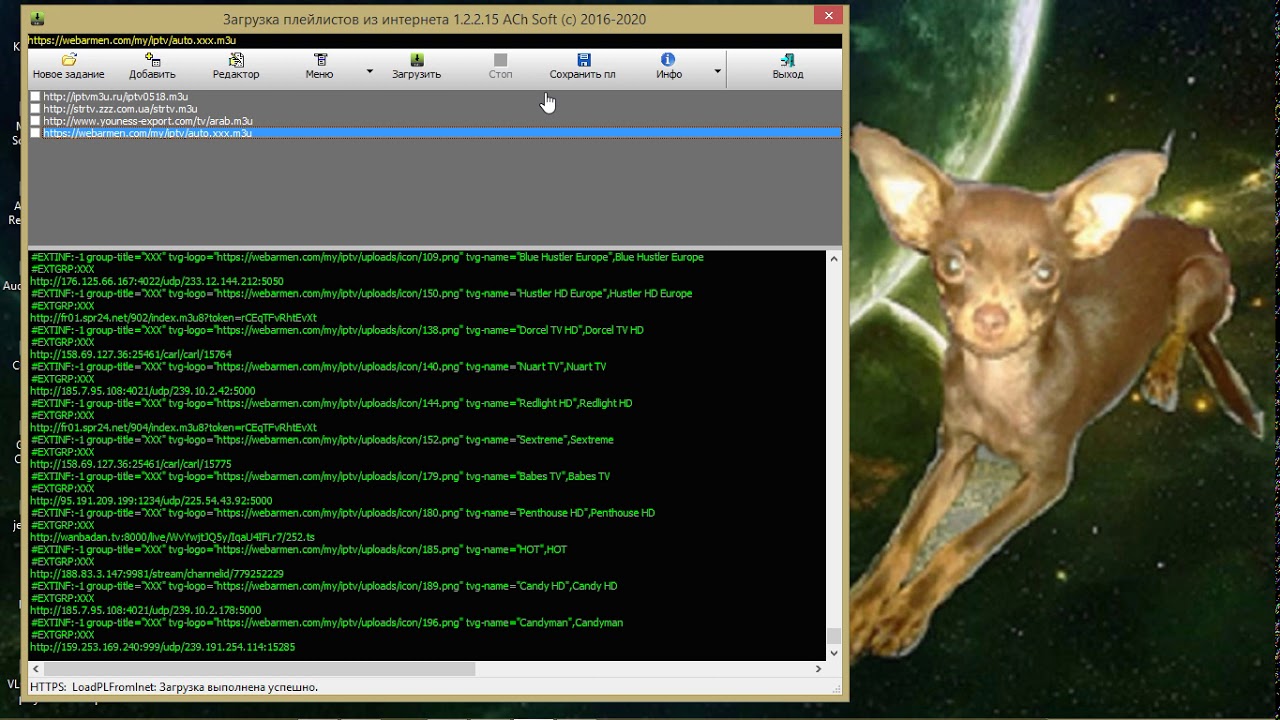Click the log line http://fr01.spr24.net/904/index.m3u8
The width and height of the screenshot is (1280, 720).
point(173,428)
